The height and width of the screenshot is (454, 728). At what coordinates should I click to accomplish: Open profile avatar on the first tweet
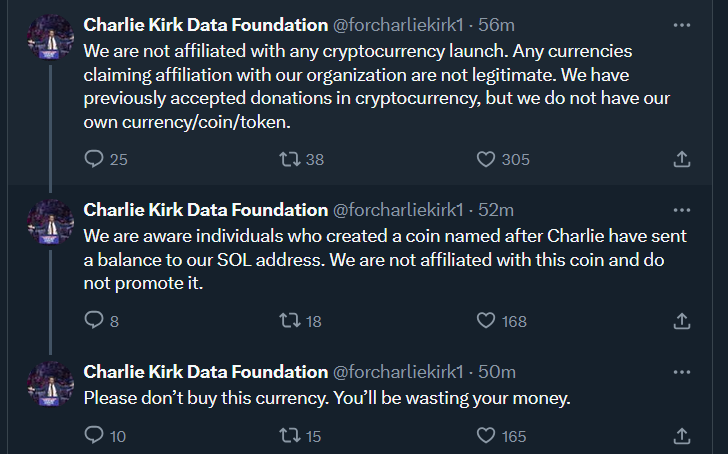click(x=50, y=40)
